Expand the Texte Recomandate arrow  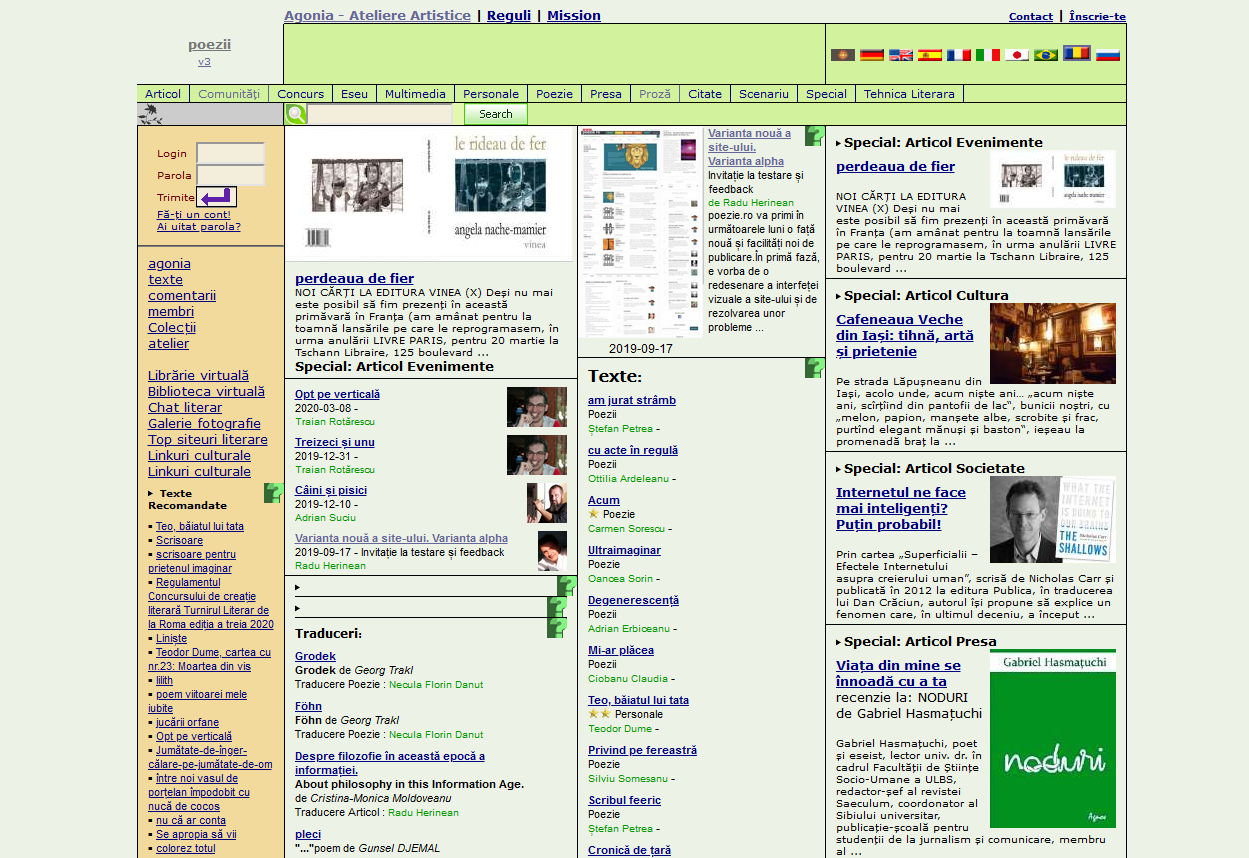click(x=151, y=494)
